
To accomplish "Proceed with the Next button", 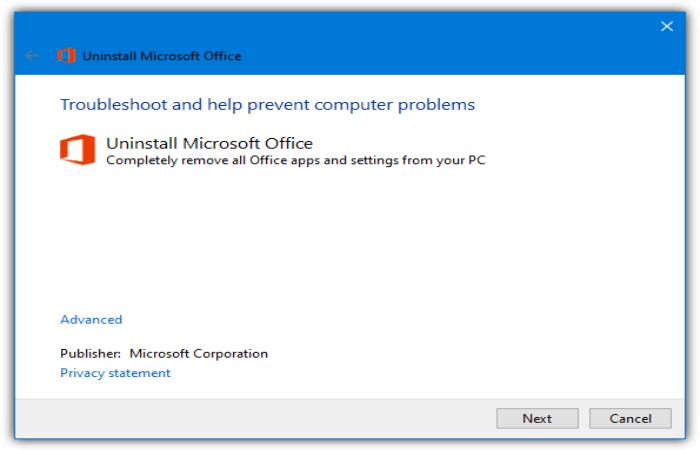I will [x=537, y=418].
